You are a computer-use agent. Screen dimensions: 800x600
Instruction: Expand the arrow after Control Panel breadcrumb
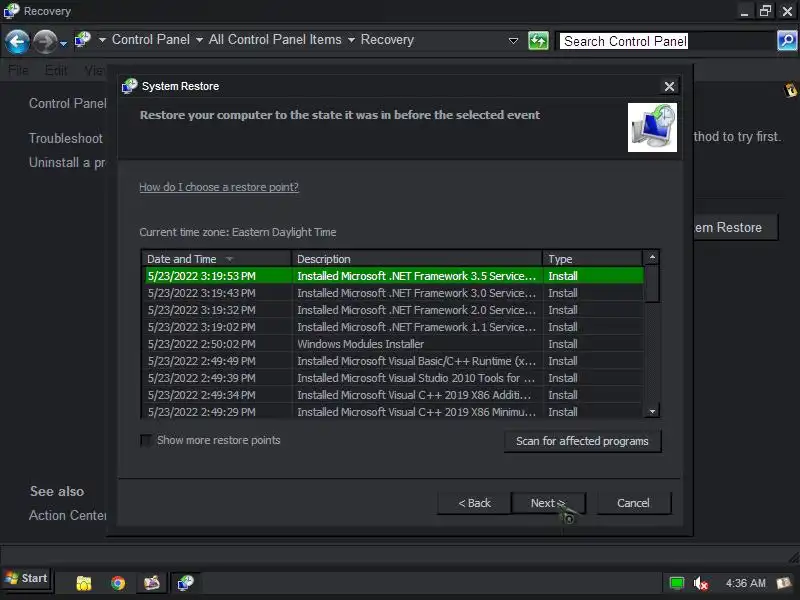[x=199, y=40]
